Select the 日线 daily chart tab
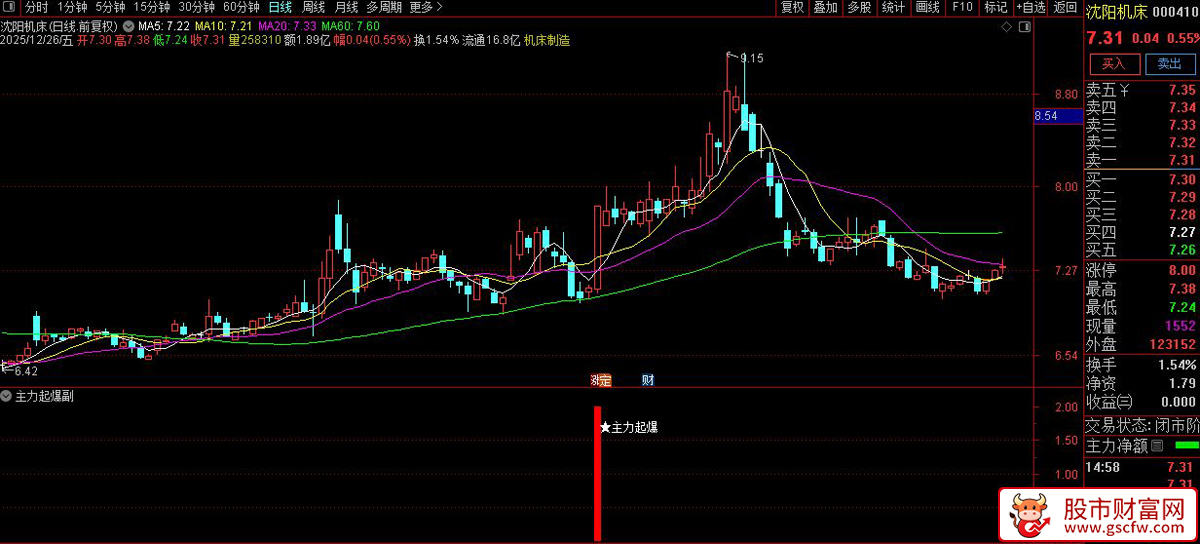The height and width of the screenshot is (544, 1200). [280, 7]
